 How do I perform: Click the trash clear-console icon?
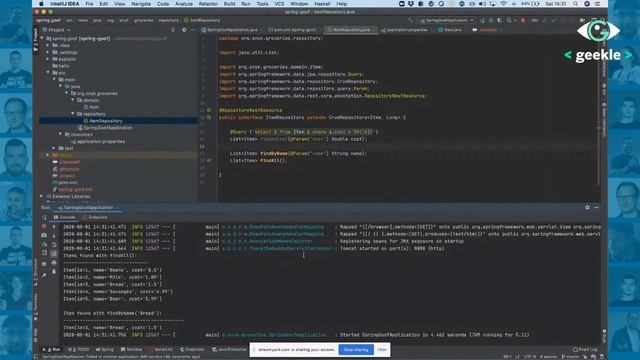(x=54, y=271)
